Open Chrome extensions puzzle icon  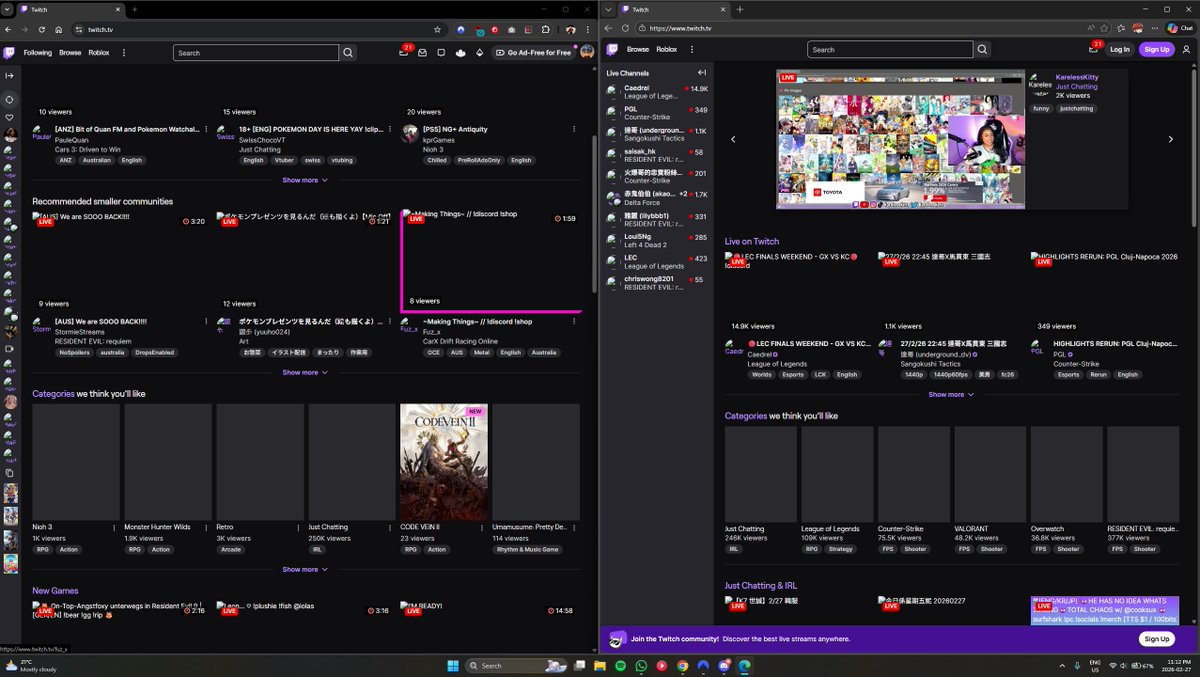[545, 29]
